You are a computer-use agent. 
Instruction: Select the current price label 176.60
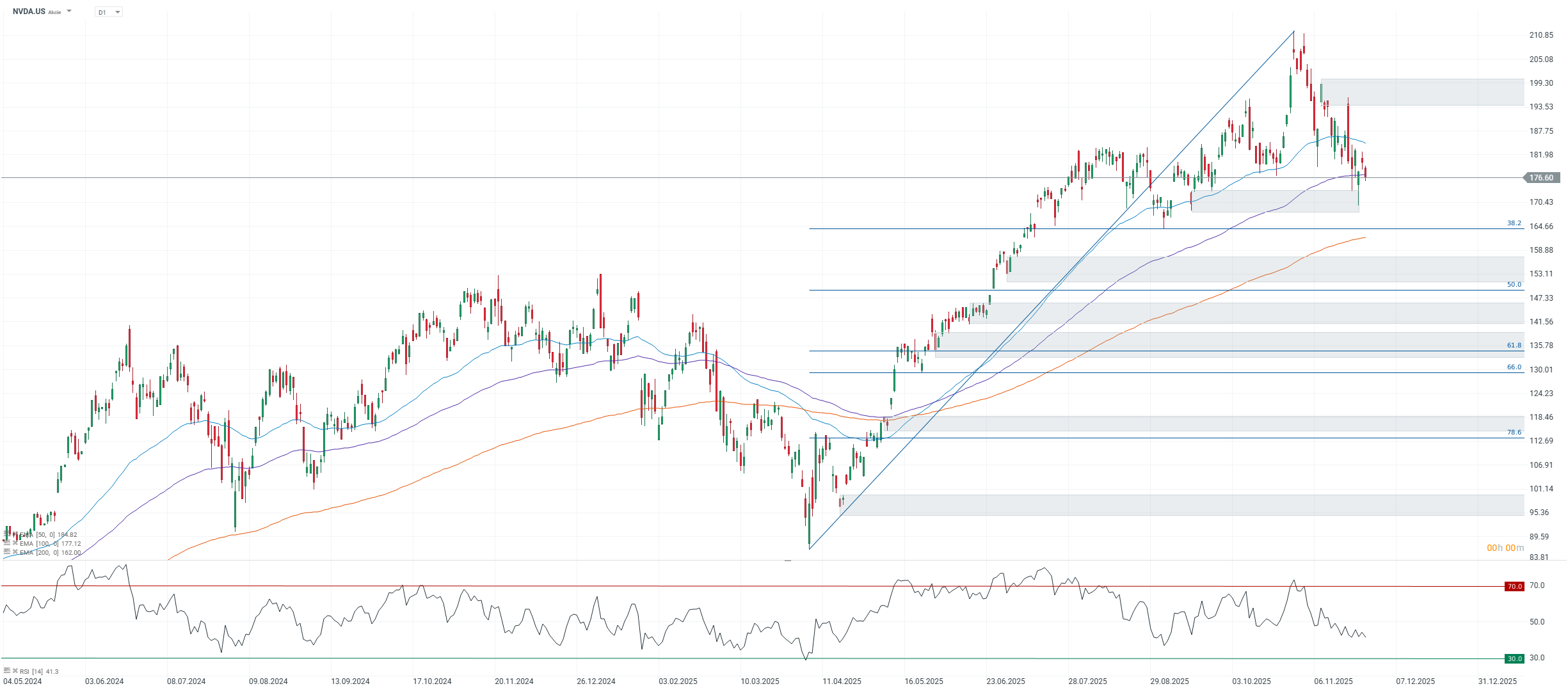point(1541,178)
